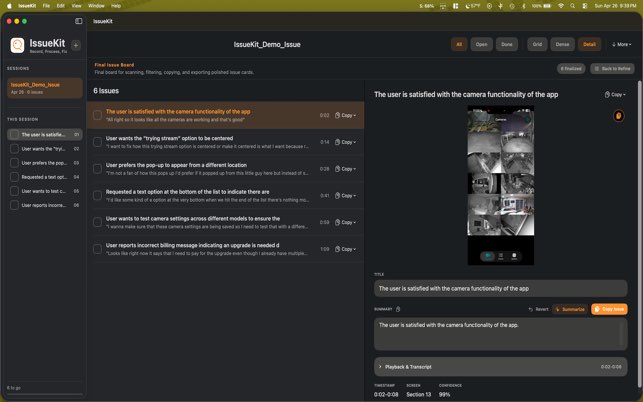Click in the Summary text area
The width and height of the screenshot is (643, 402).
point(500,334)
